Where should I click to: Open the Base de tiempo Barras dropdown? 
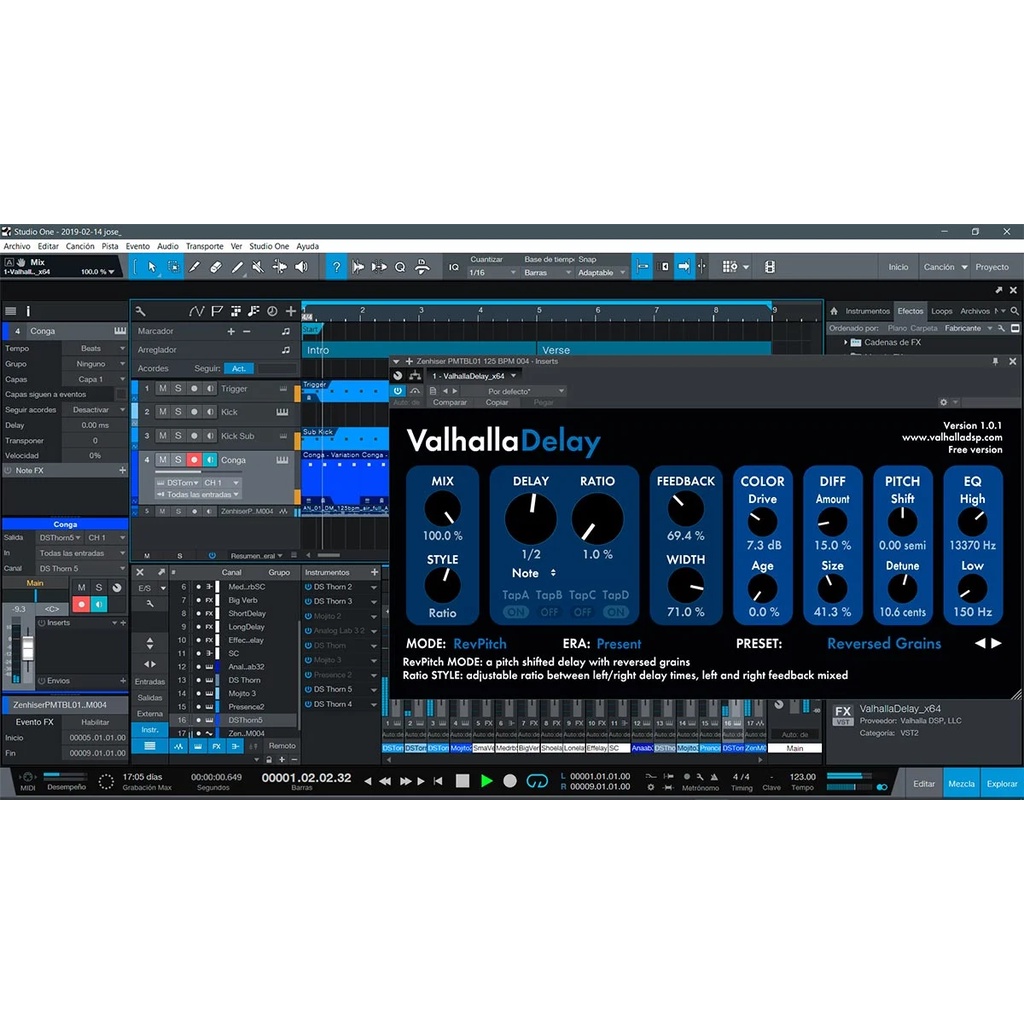[547, 272]
